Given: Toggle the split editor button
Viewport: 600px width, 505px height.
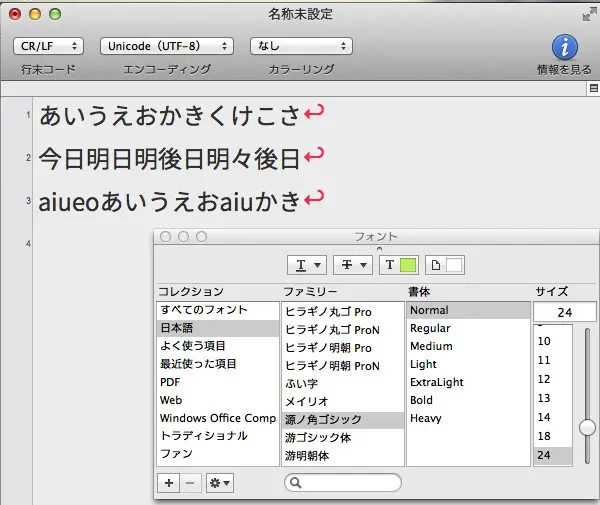Looking at the screenshot, I should [x=593, y=88].
